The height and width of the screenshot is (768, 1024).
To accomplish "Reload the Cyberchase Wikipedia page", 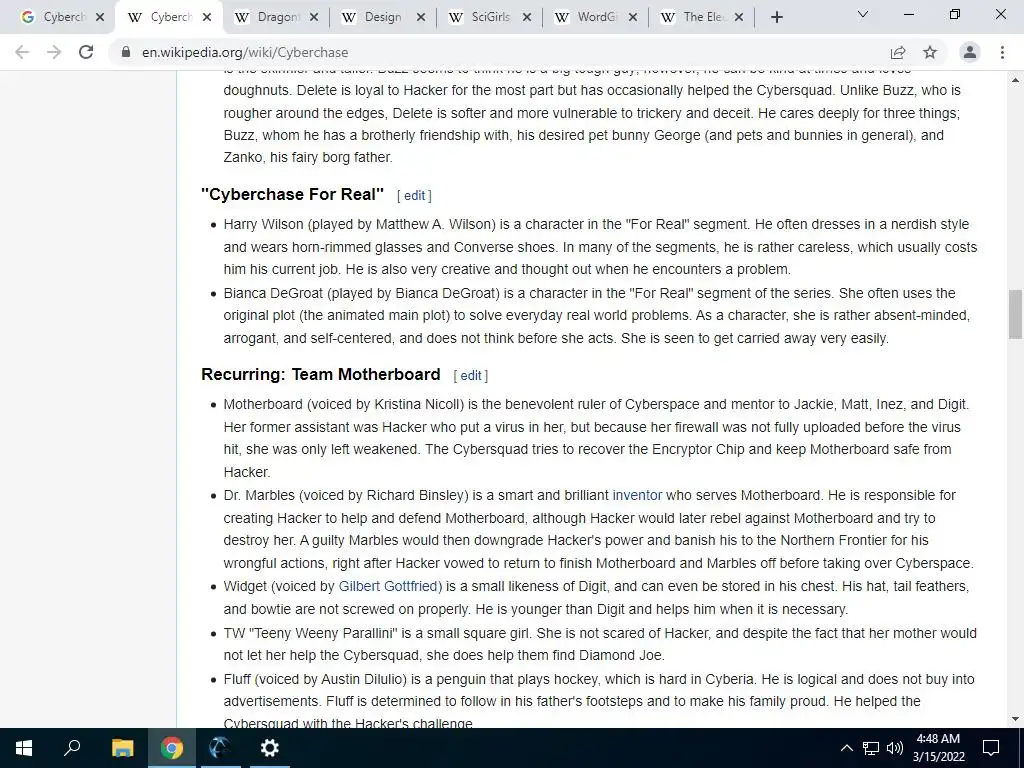I will pos(86,52).
